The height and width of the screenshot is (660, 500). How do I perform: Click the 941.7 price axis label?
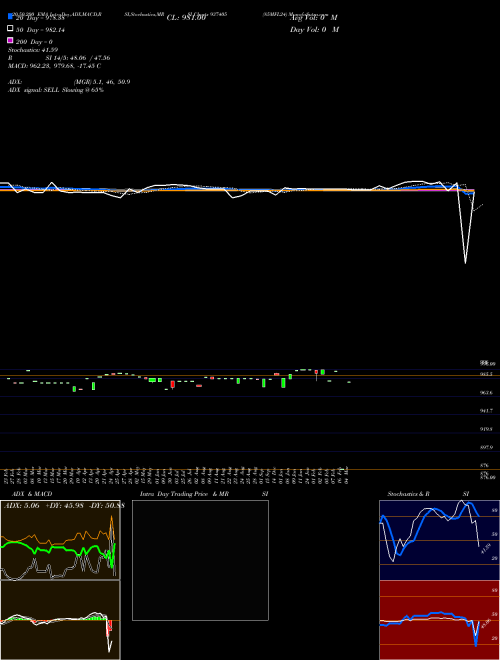[486, 411]
